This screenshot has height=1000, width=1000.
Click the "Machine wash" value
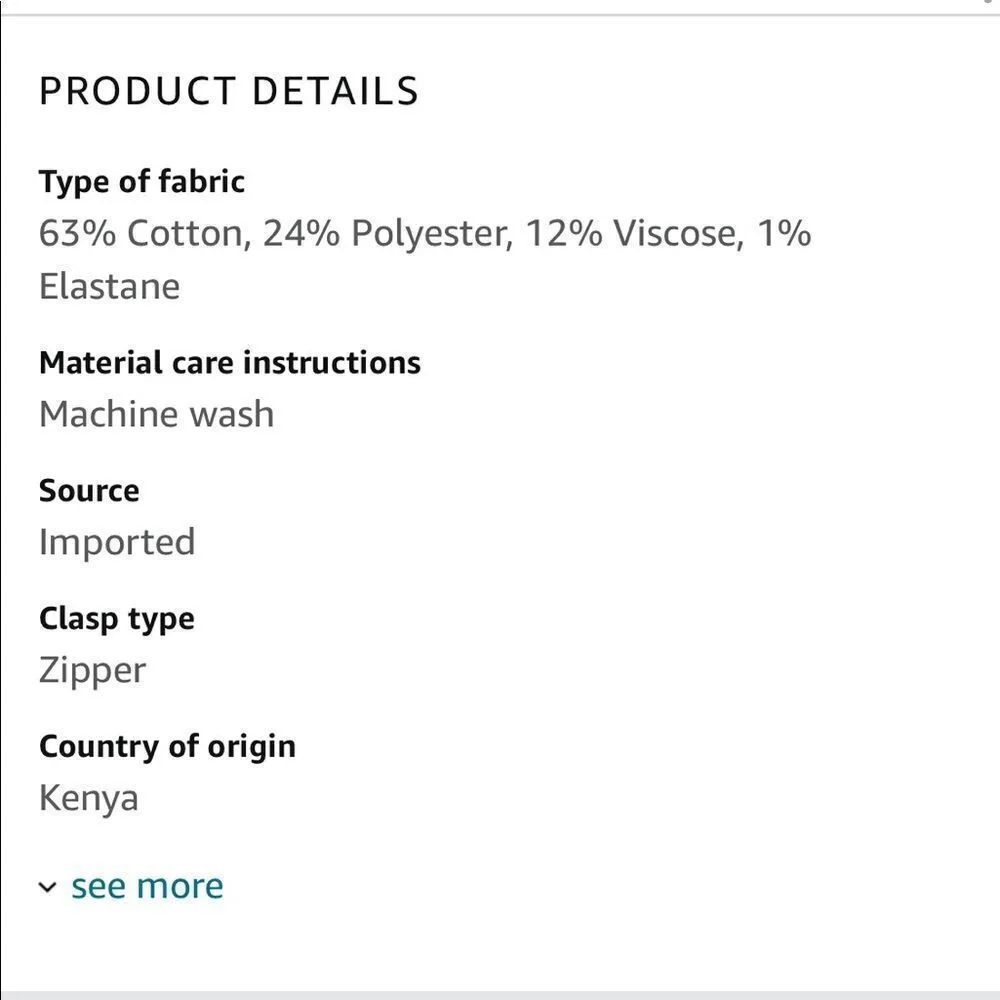[156, 414]
